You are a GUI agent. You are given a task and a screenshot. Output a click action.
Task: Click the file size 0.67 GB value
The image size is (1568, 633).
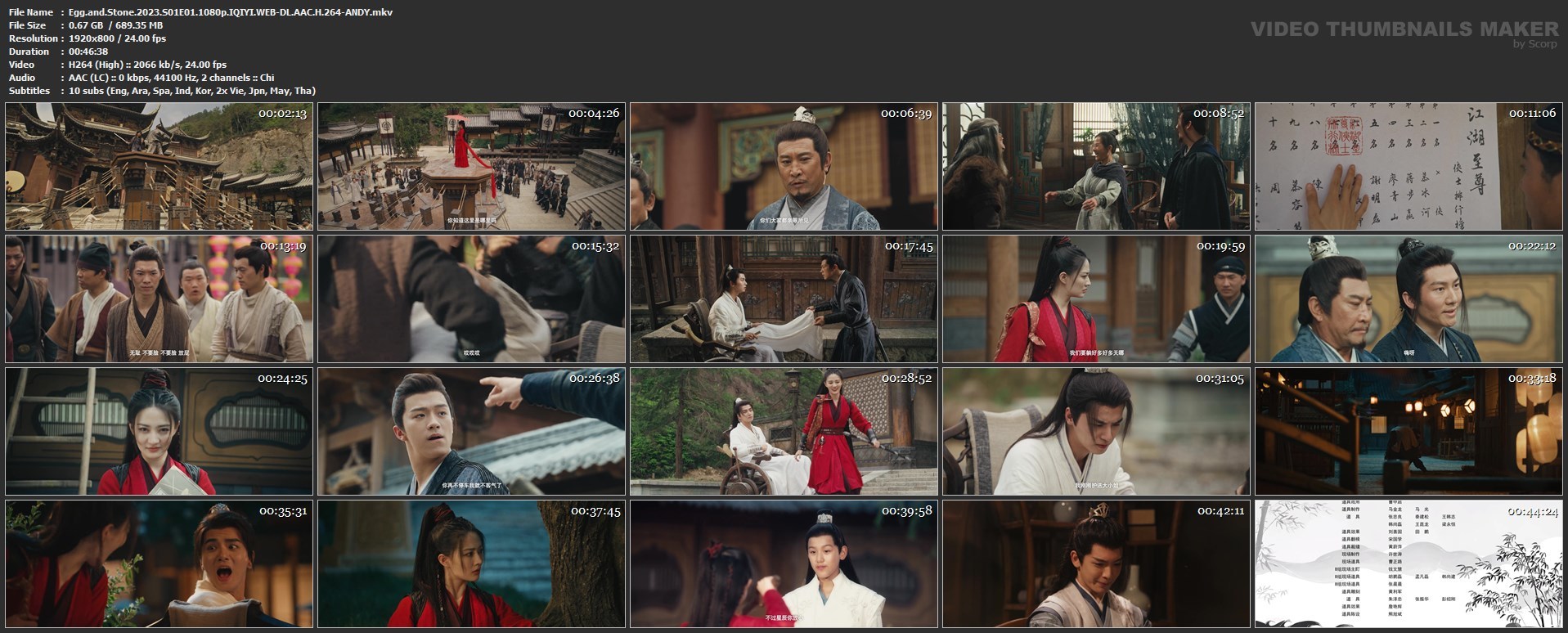click(x=115, y=25)
